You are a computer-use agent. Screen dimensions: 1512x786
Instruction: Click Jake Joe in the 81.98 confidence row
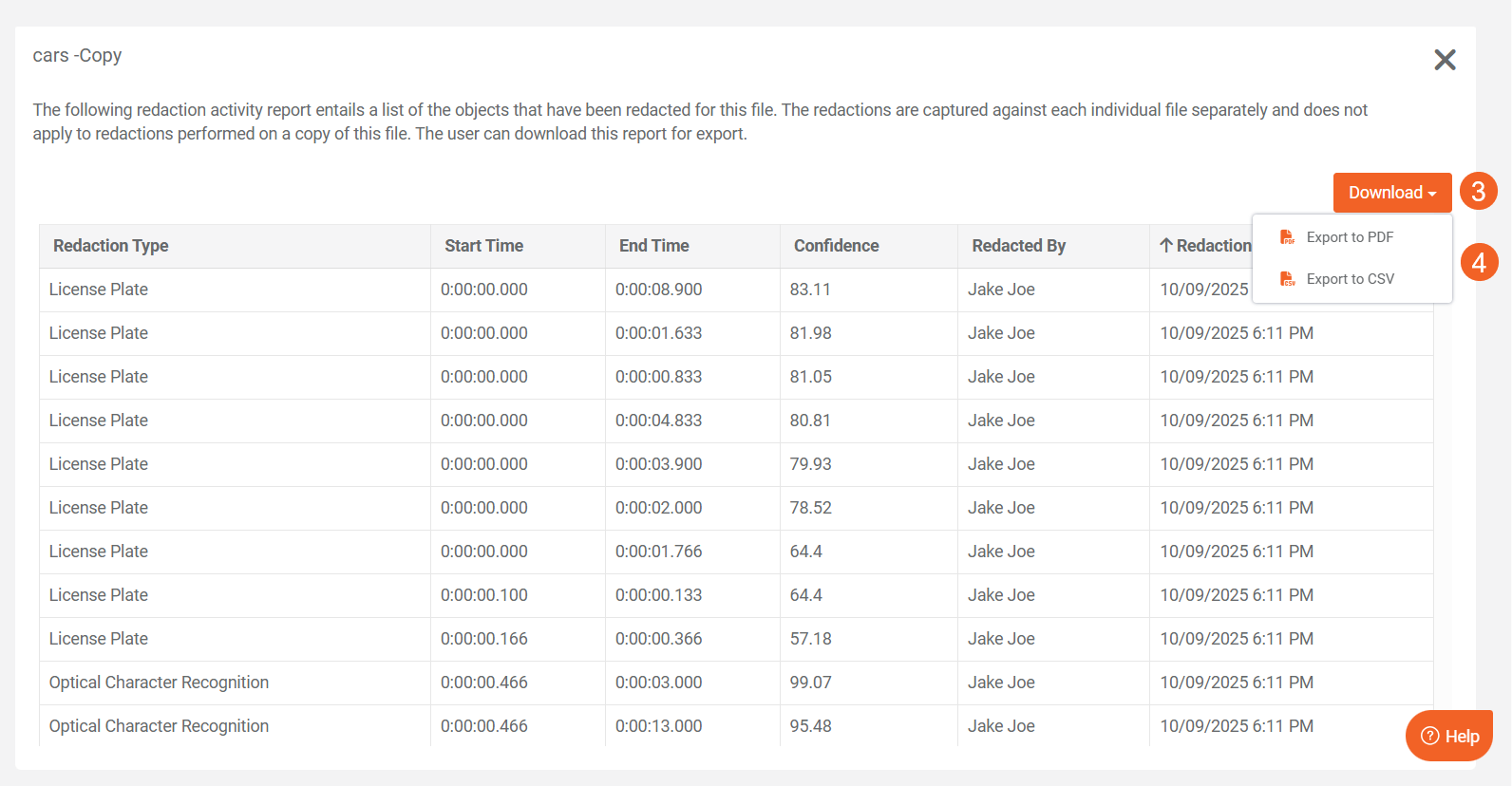coord(1001,333)
